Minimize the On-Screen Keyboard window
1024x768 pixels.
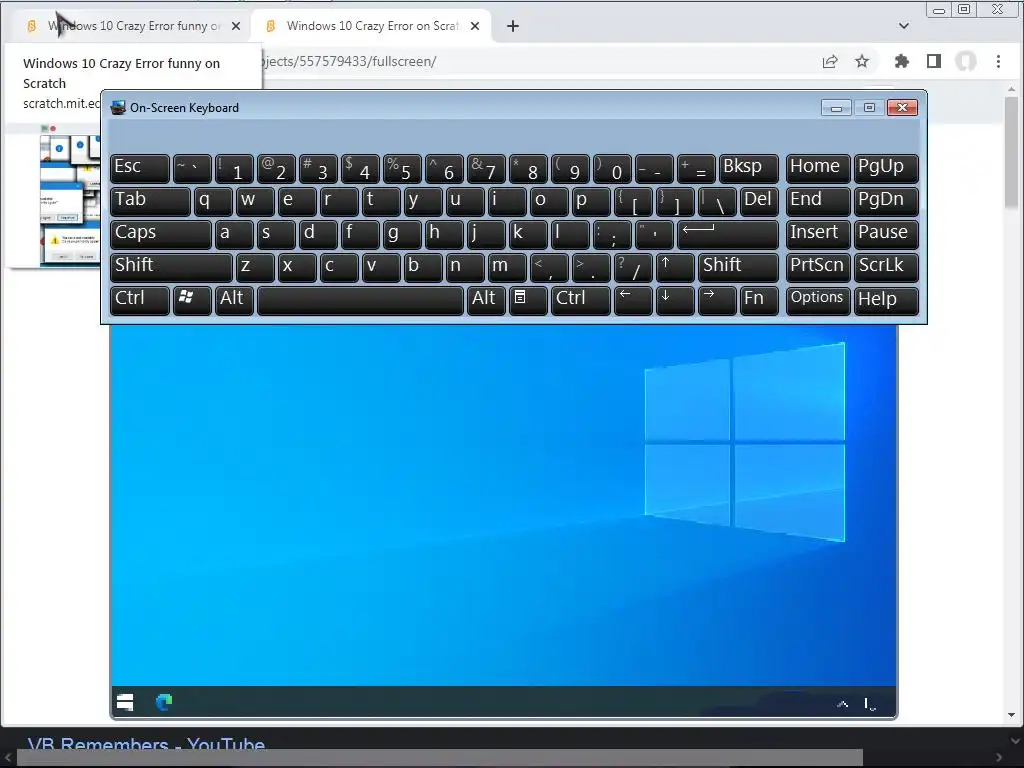click(836, 108)
